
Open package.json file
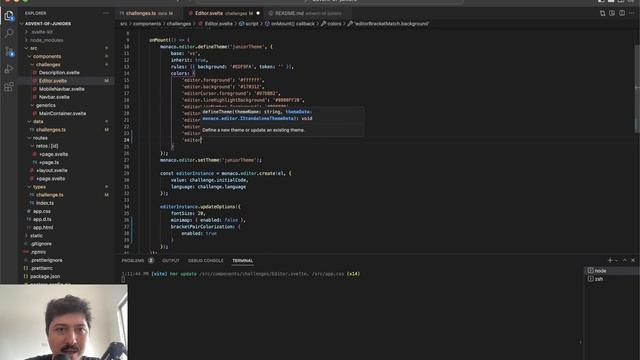45,277
